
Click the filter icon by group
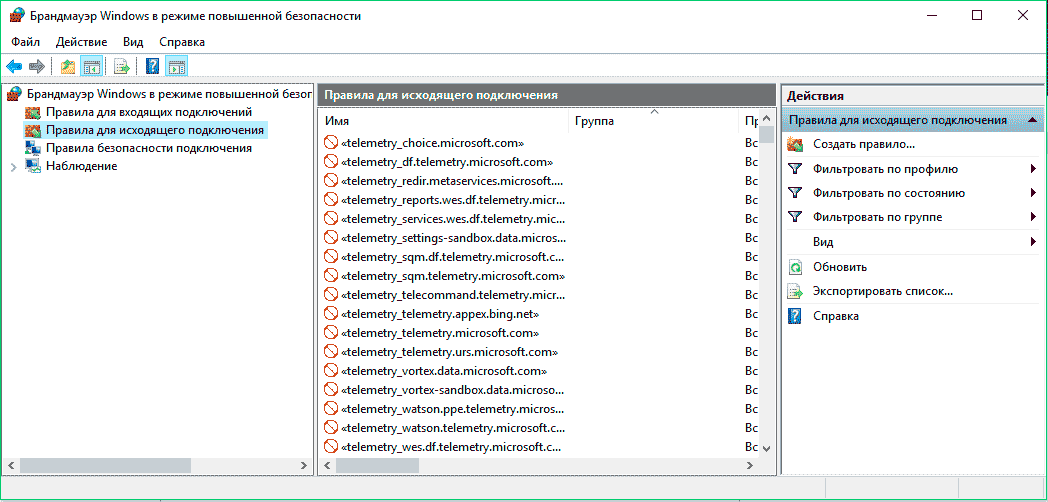(795, 217)
